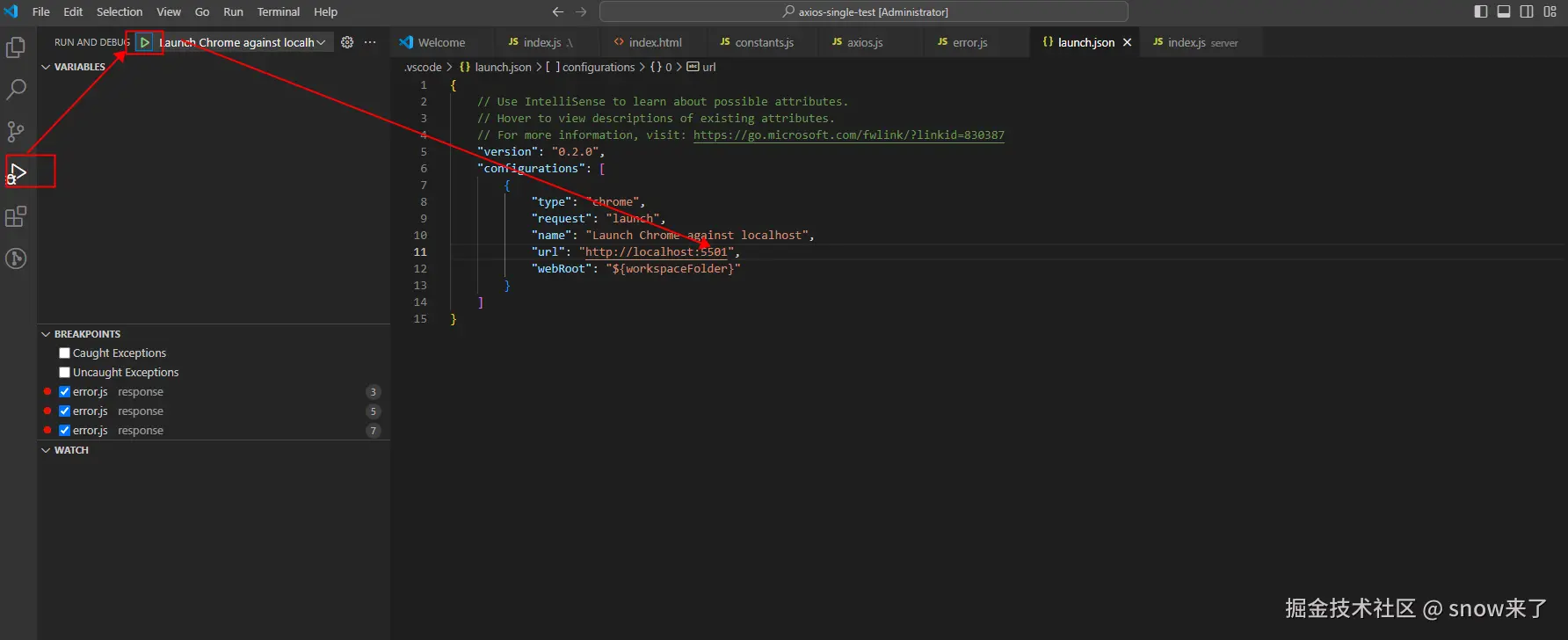Click the VS Code logo icon
Screen dimensions: 1568x640
[11, 11]
